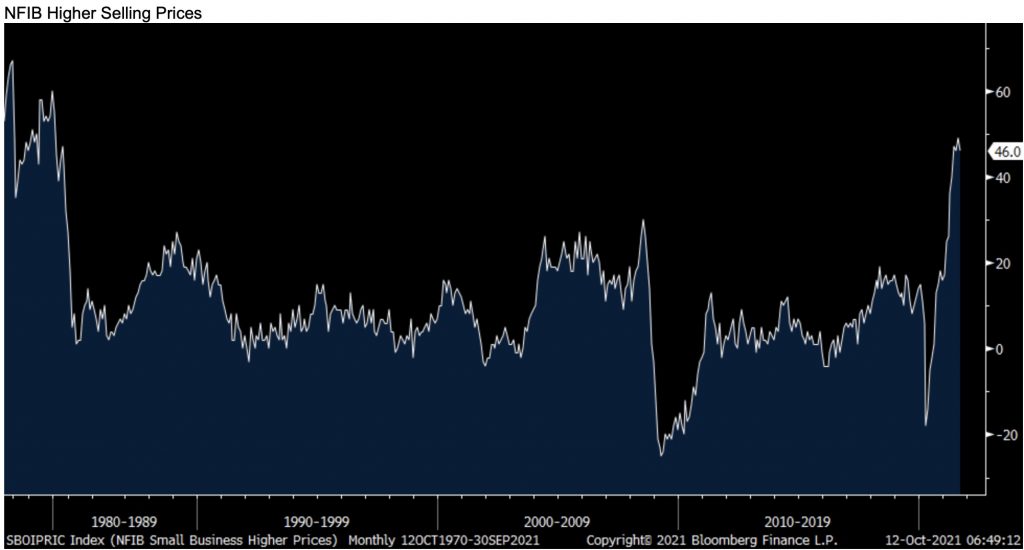Viewport: 1024px width, 550px height.
Task: Select the -20 y-axis label
Action: (999, 435)
